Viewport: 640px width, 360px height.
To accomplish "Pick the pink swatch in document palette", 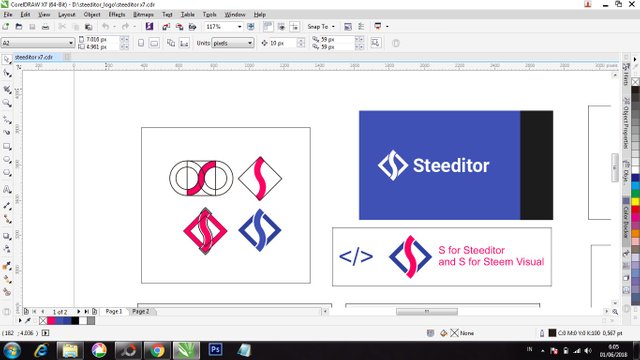I will [51, 321].
